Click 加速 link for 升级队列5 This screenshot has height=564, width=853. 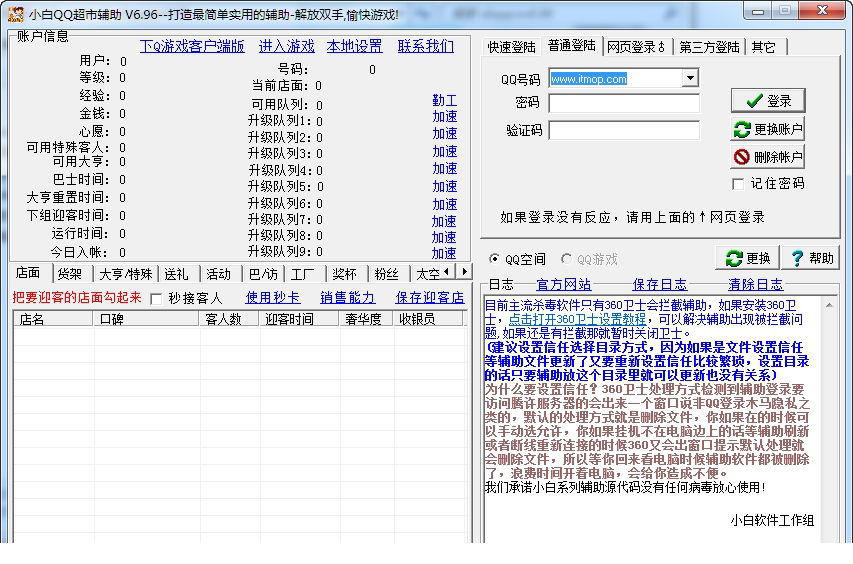click(444, 187)
